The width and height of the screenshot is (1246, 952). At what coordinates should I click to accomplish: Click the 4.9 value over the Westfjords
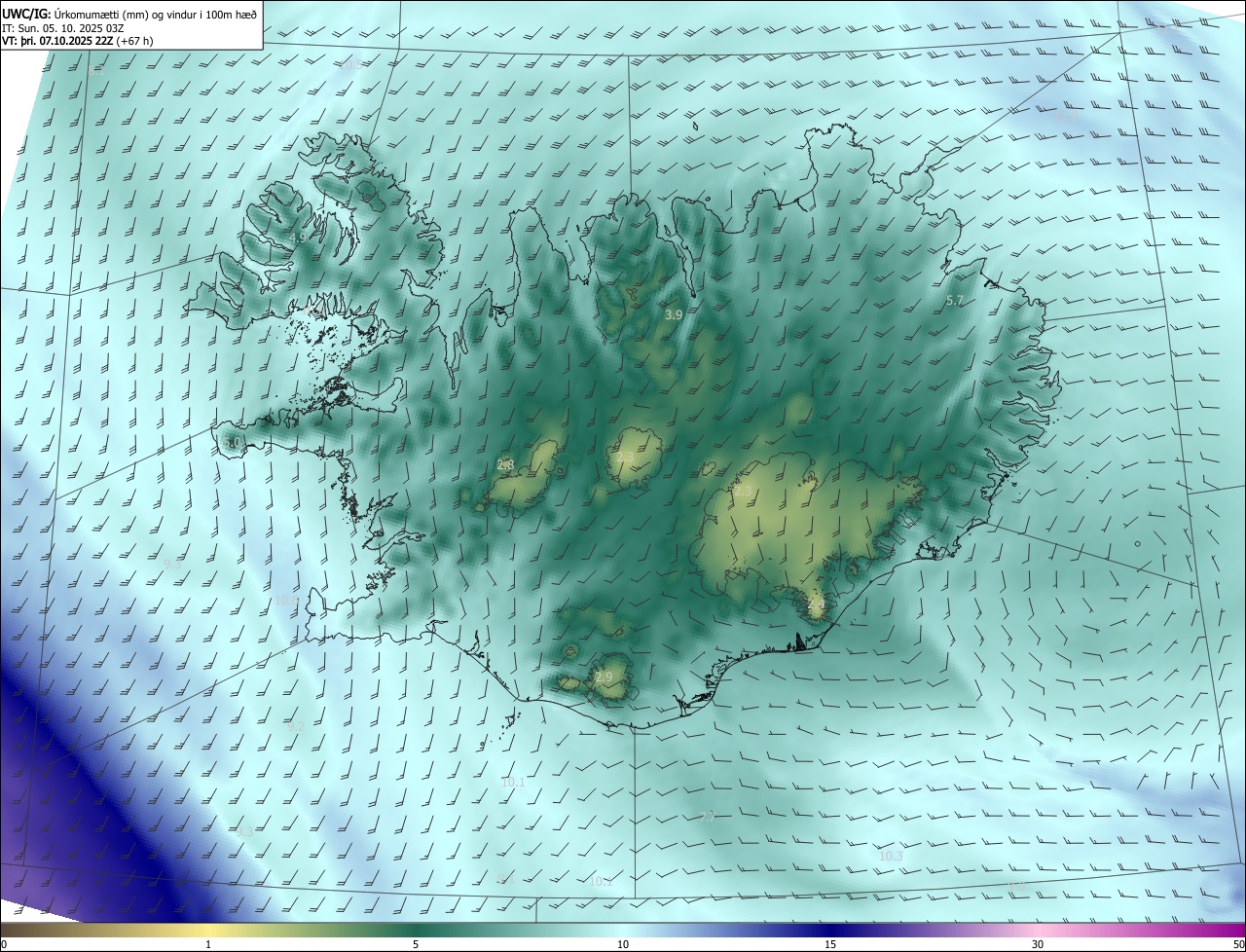click(298, 238)
